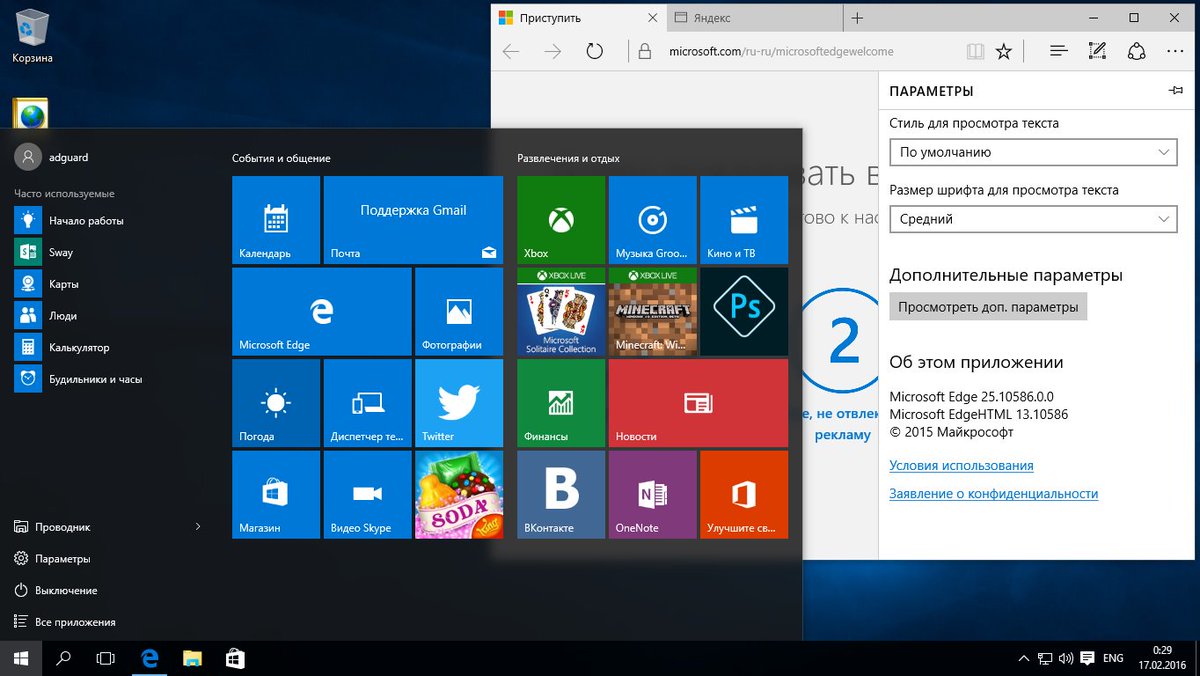Open the News tile (Новости)
Screen dimensions: 1200x676
[698, 403]
